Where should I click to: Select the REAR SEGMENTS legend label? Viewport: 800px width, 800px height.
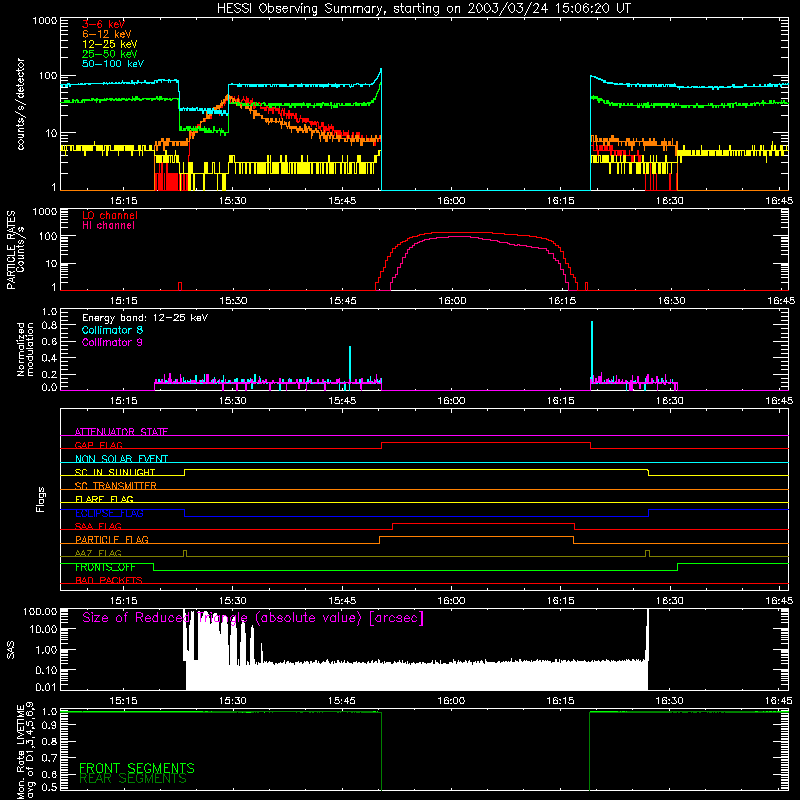(133, 779)
